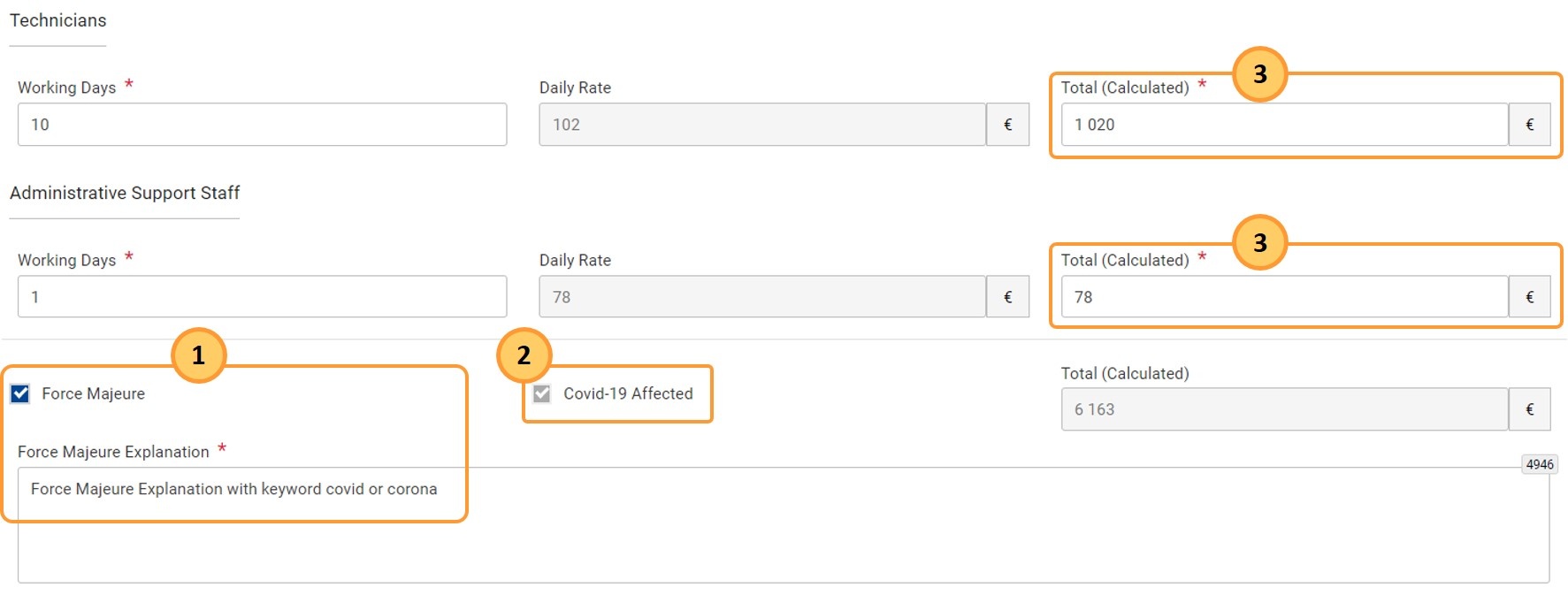The height and width of the screenshot is (595, 1568).
Task: Toggle the Covid-19 Affected checkbox
Action: [x=542, y=393]
